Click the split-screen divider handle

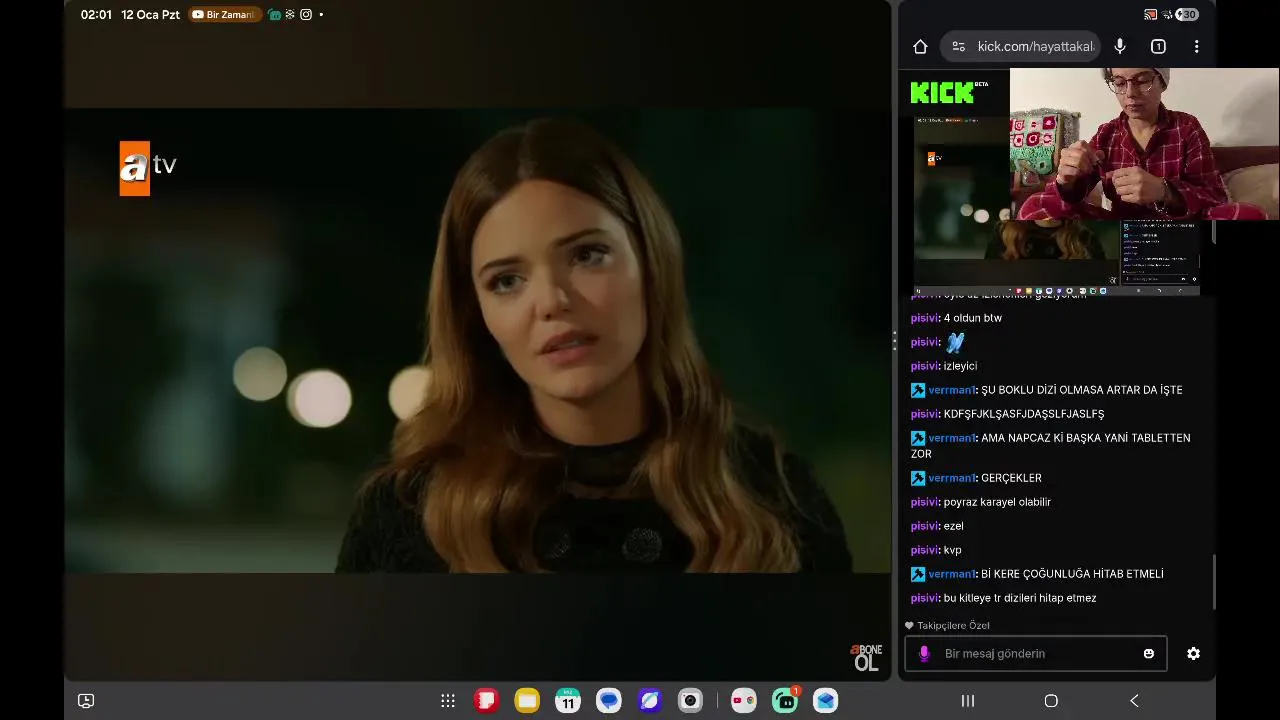click(894, 341)
